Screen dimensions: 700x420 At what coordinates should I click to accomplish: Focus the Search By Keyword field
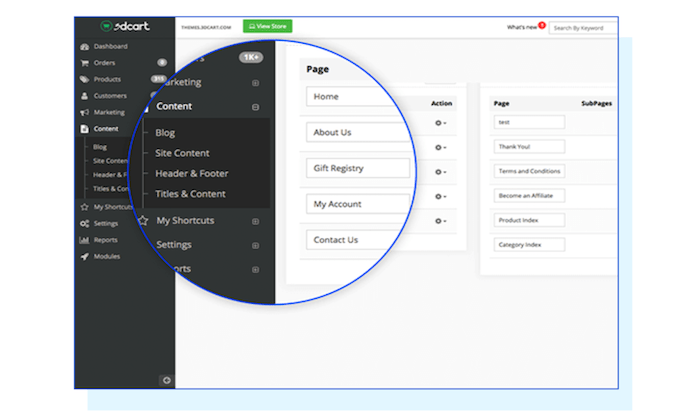[x=583, y=28]
